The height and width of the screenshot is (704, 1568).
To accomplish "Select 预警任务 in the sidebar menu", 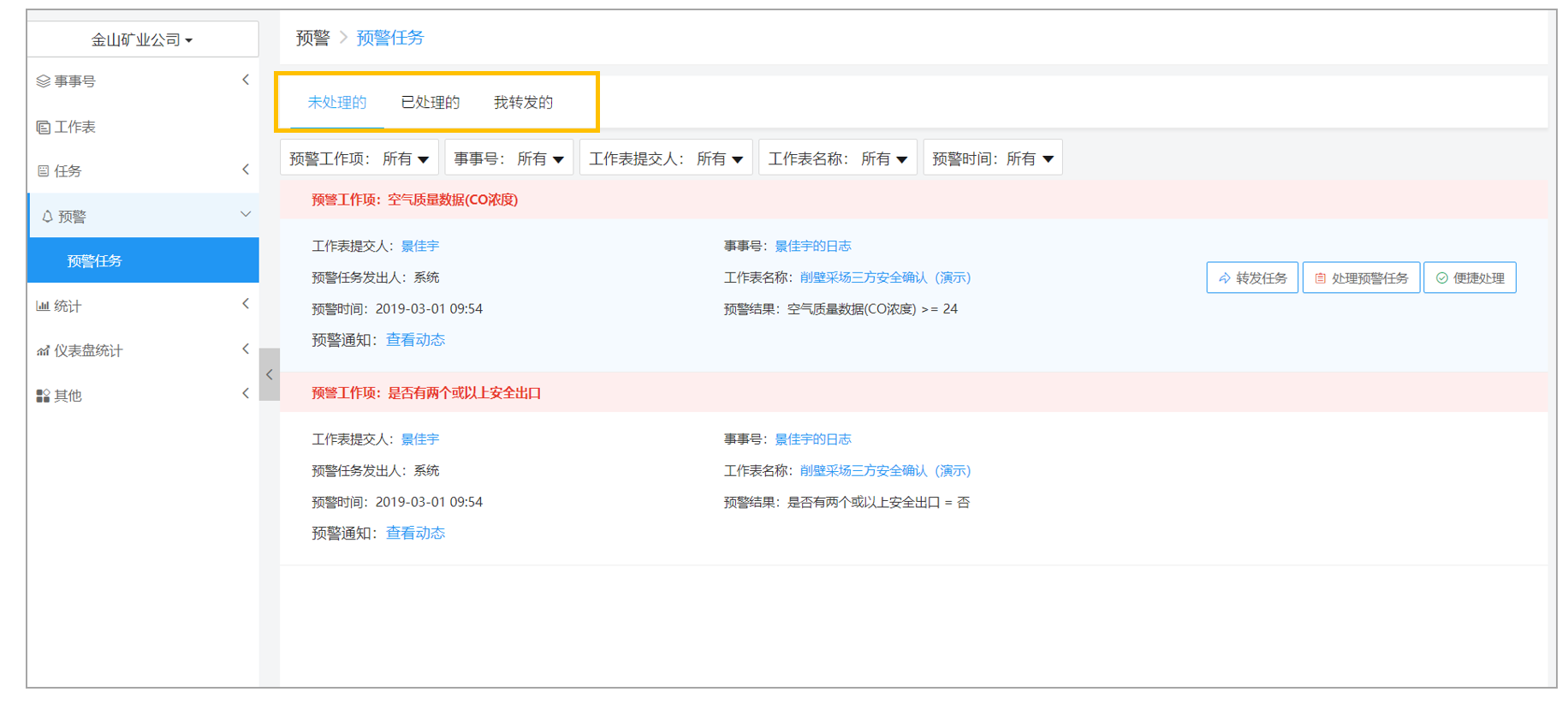I will 143,260.
